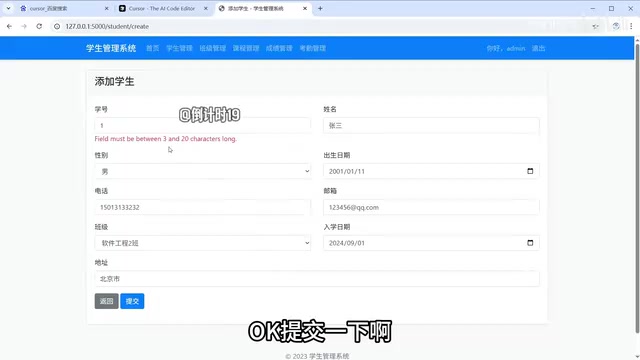Open 考勤管理 in the navbar
640x360 pixels.
pos(313,48)
